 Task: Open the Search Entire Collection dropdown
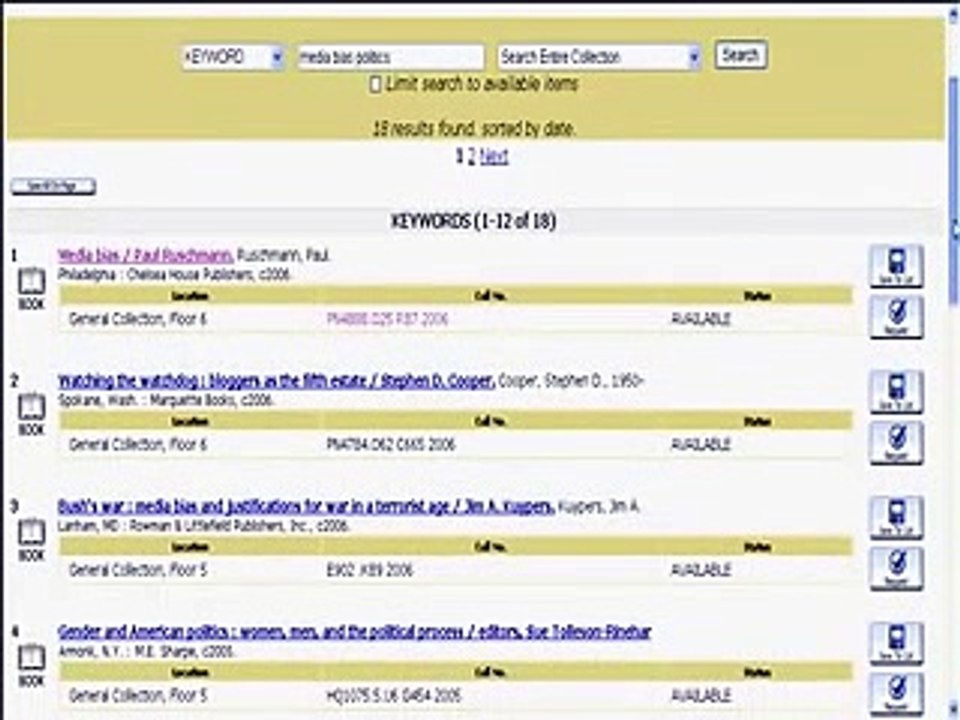tap(599, 57)
